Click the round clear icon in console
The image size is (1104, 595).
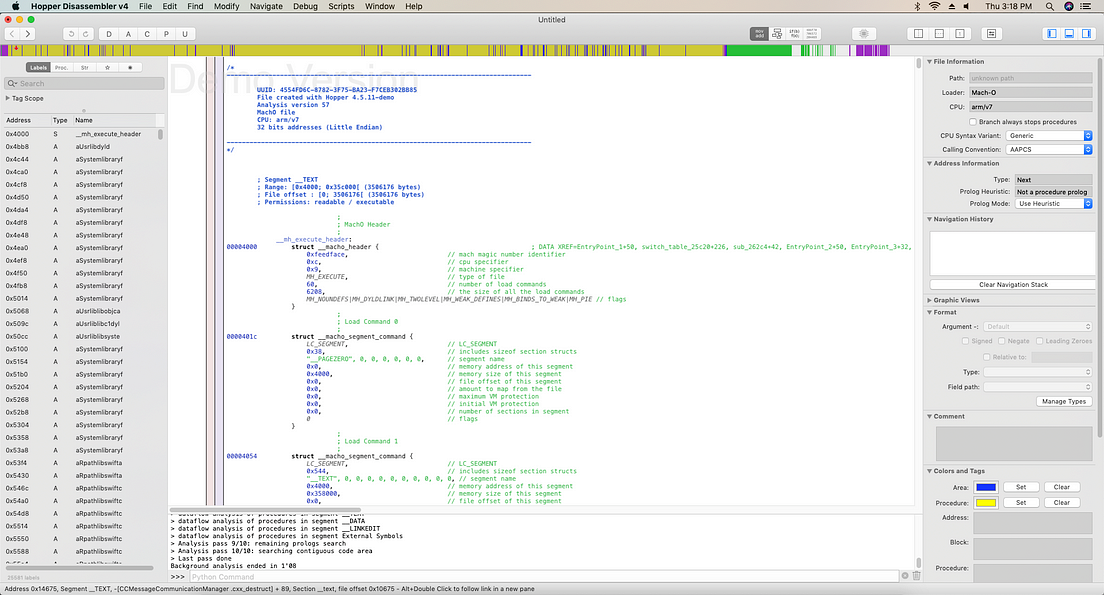tap(905, 576)
